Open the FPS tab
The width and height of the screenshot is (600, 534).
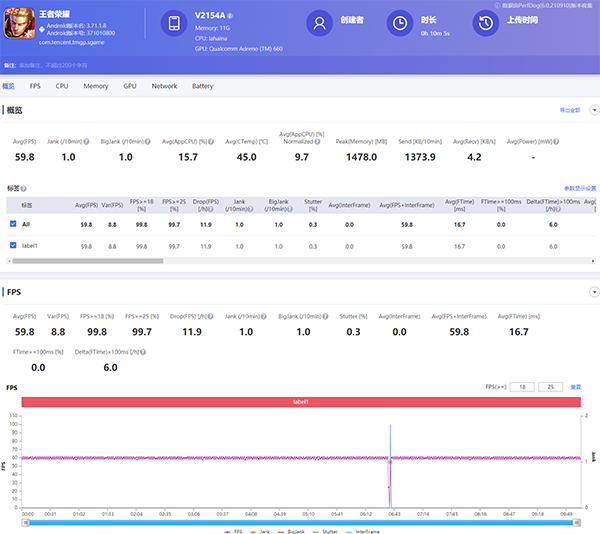click(x=36, y=86)
